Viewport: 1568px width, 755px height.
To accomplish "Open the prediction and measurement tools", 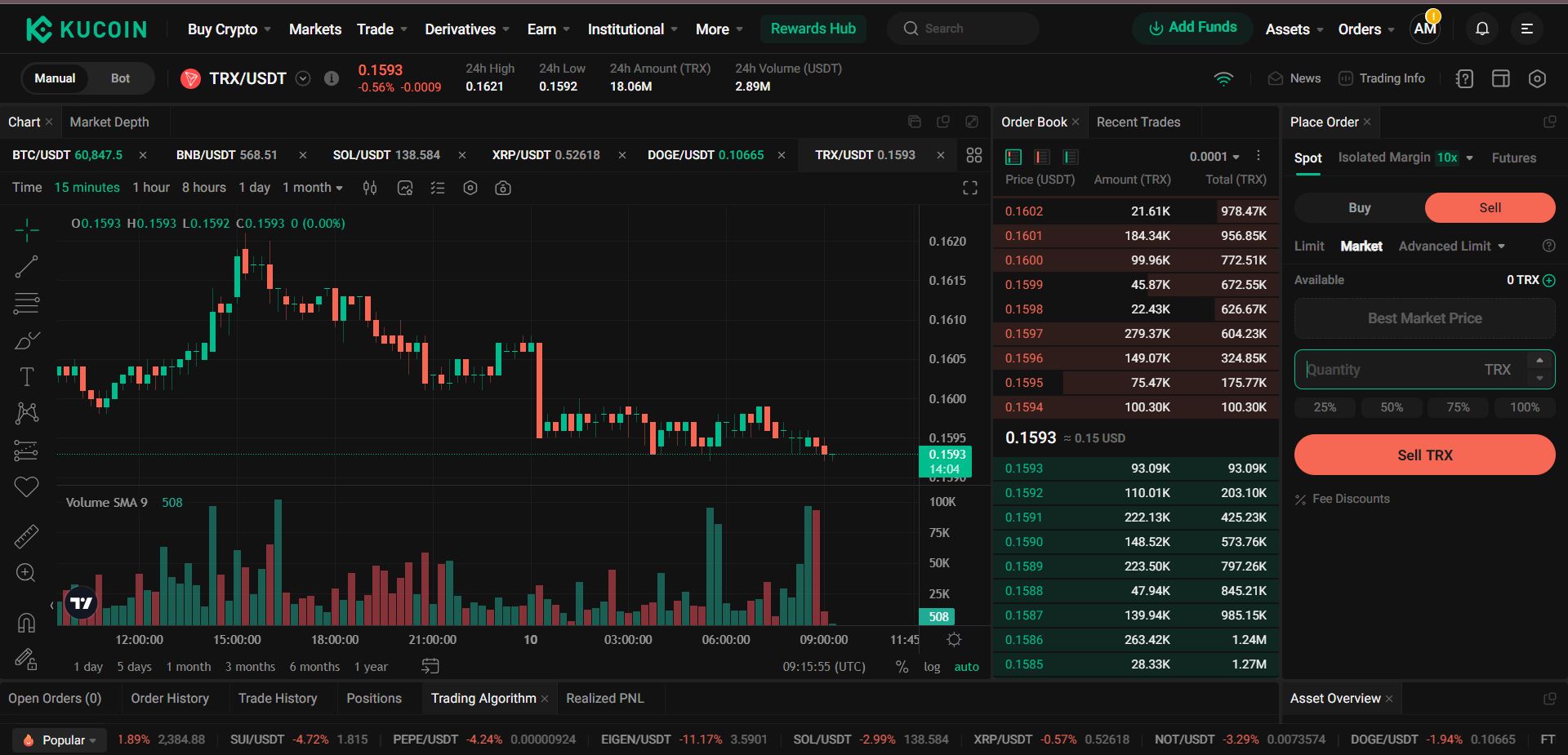I will click(26, 450).
